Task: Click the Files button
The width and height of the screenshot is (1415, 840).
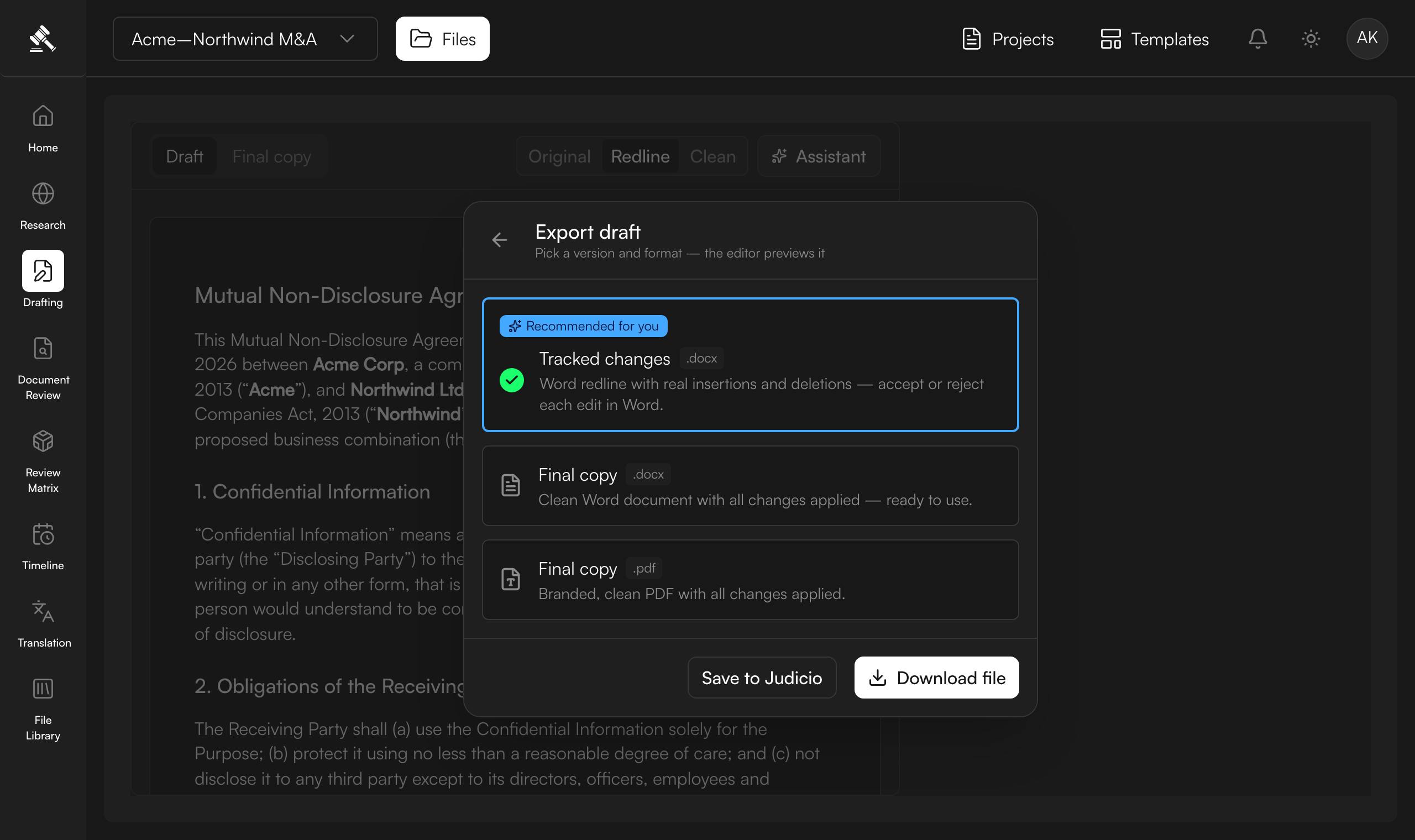Action: (x=443, y=39)
